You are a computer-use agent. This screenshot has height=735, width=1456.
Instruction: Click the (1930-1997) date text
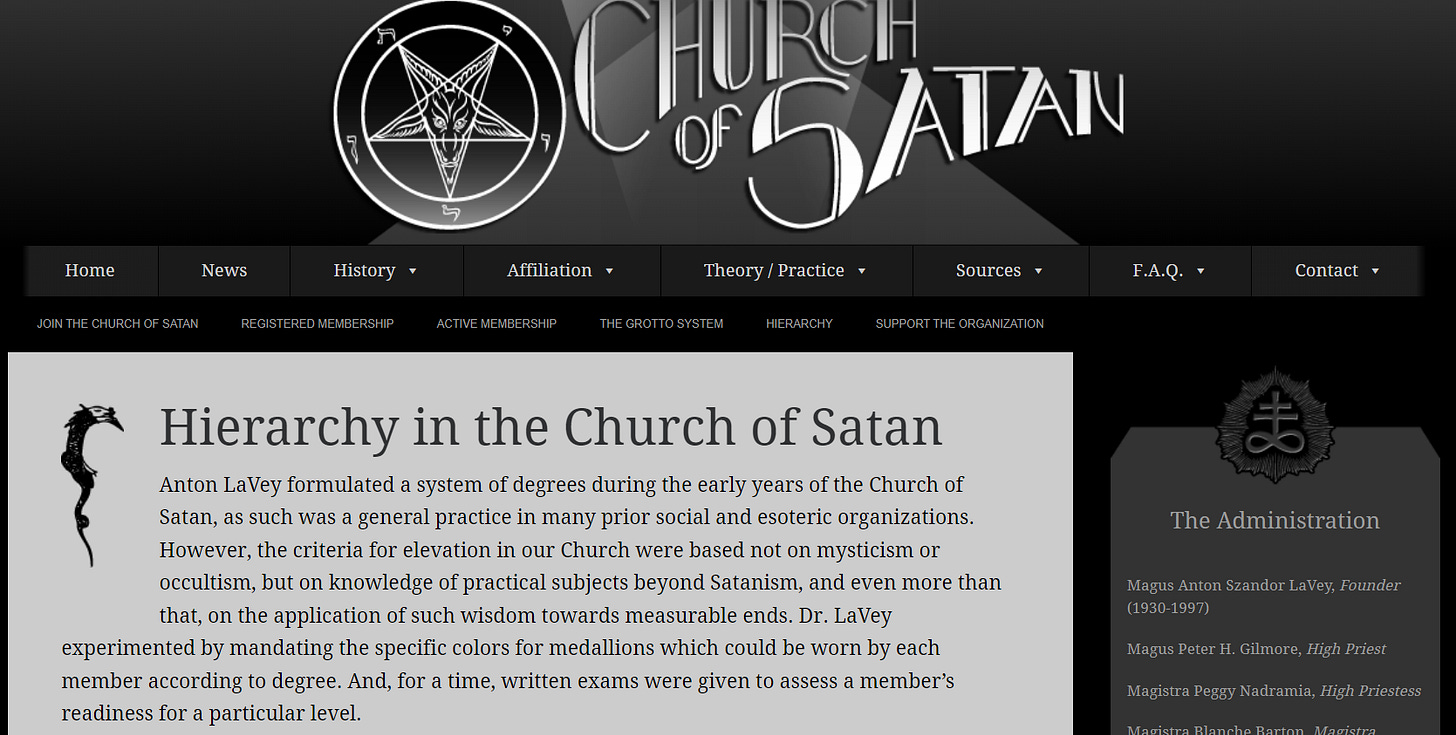tap(1168, 608)
